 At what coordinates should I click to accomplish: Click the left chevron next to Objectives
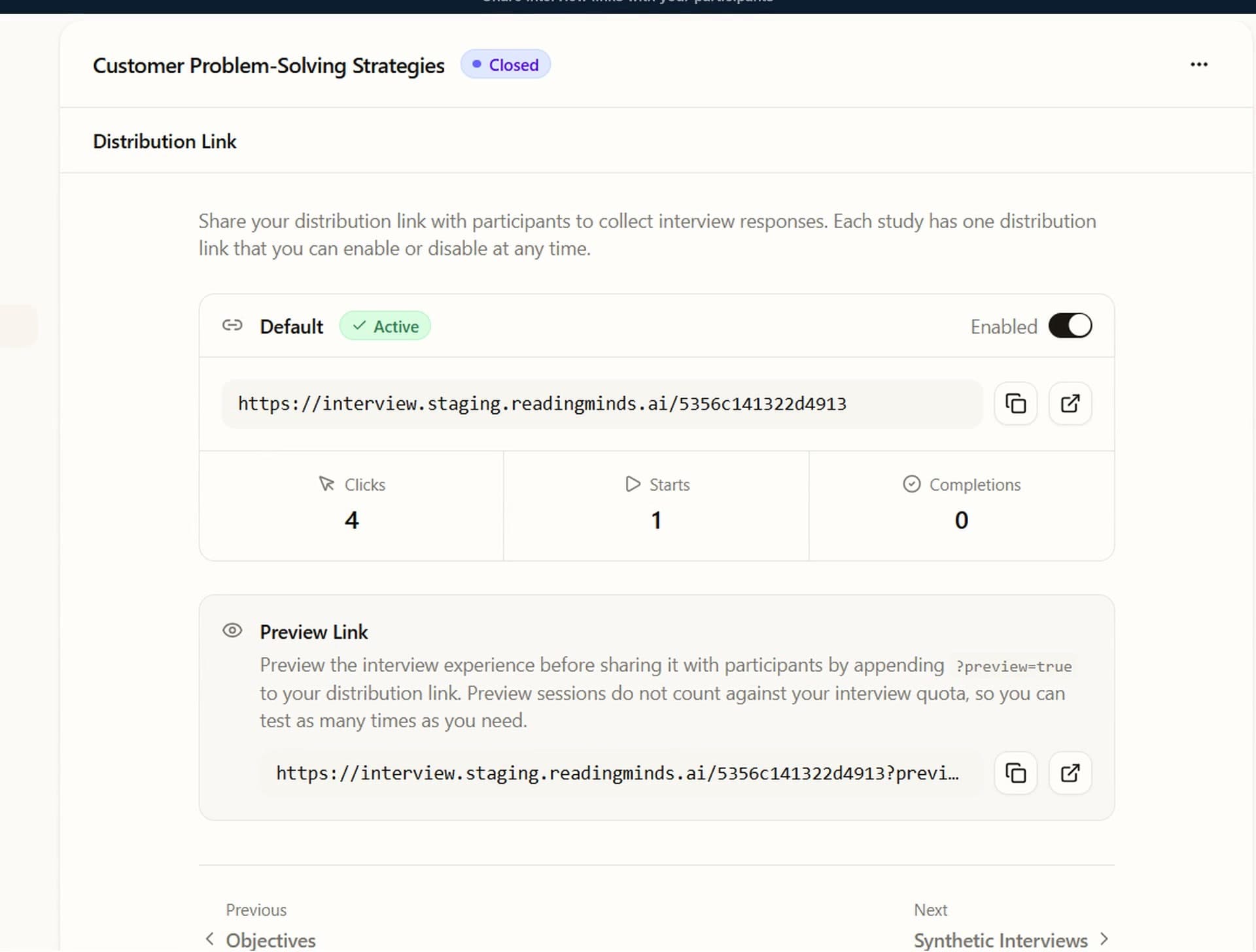pyautogui.click(x=209, y=939)
